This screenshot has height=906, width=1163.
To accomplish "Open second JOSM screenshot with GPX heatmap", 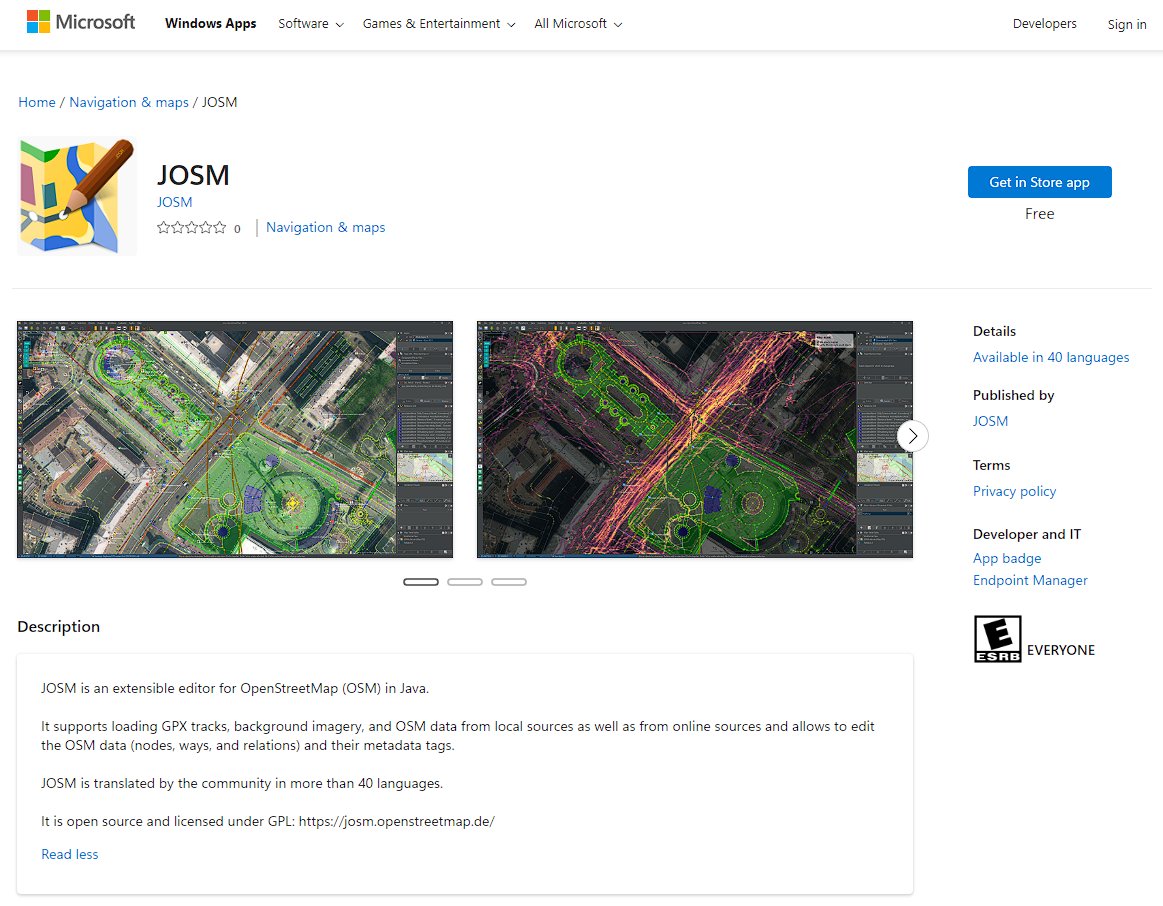I will 695,440.
